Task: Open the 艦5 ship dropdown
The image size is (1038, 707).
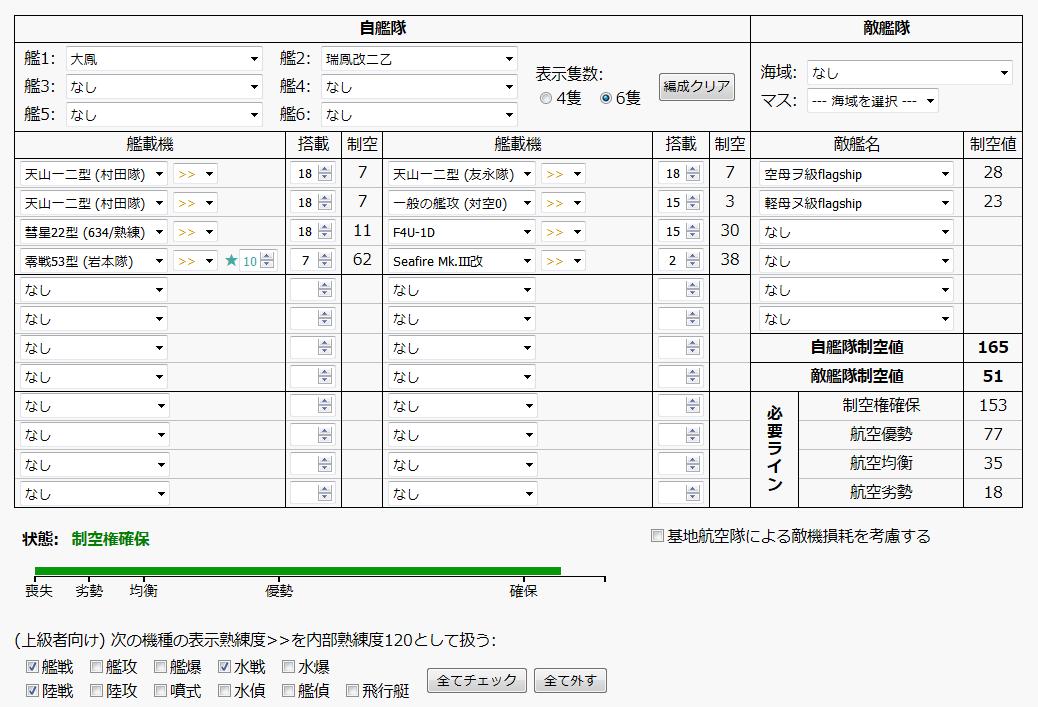Action: [164, 115]
